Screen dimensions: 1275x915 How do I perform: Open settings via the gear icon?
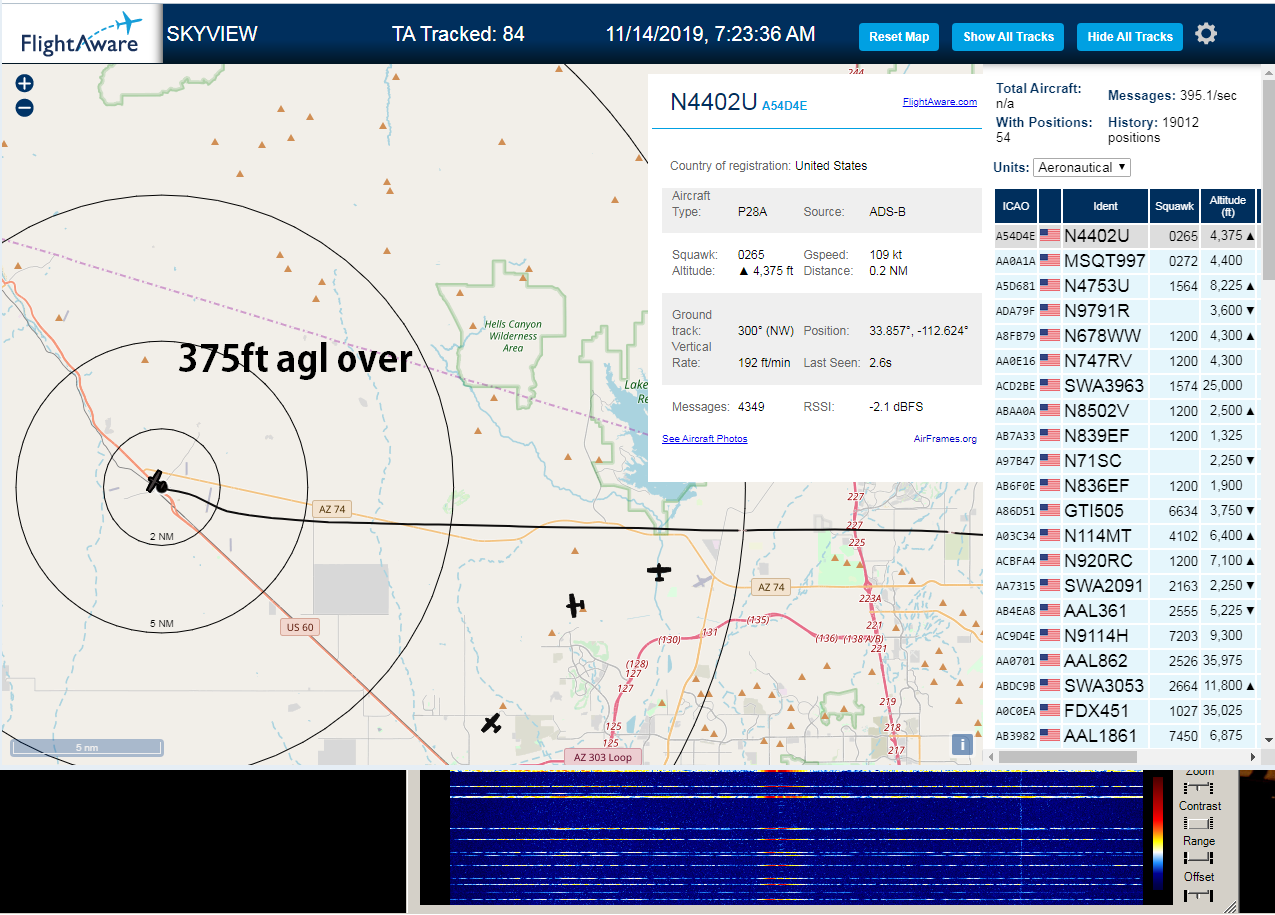(x=1206, y=34)
